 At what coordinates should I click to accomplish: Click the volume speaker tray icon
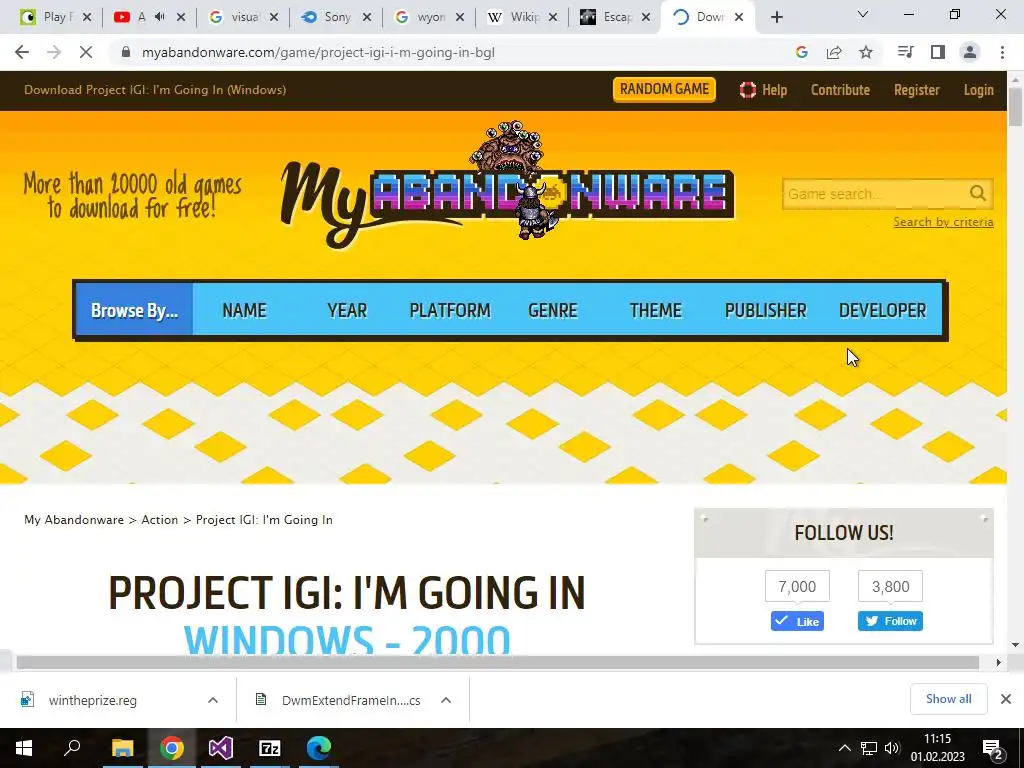[891, 748]
